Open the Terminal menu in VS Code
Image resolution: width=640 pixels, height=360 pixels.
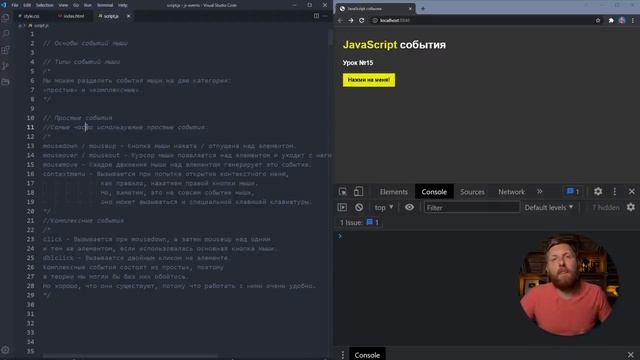point(105,5)
